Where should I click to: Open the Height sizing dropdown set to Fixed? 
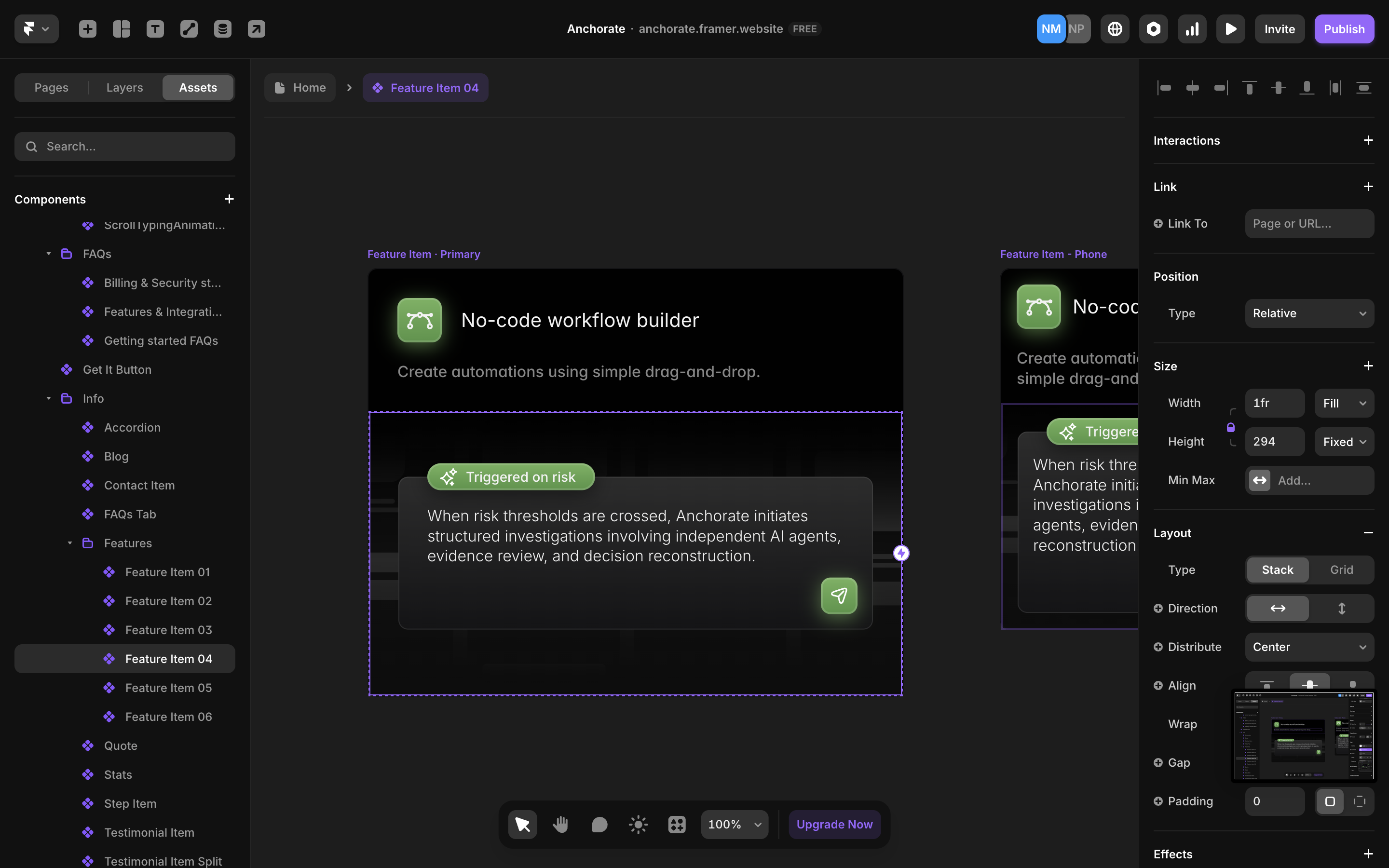[1344, 441]
